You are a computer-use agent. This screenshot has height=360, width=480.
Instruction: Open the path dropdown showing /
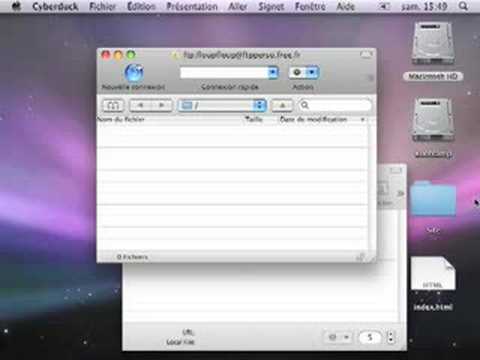click(x=222, y=106)
